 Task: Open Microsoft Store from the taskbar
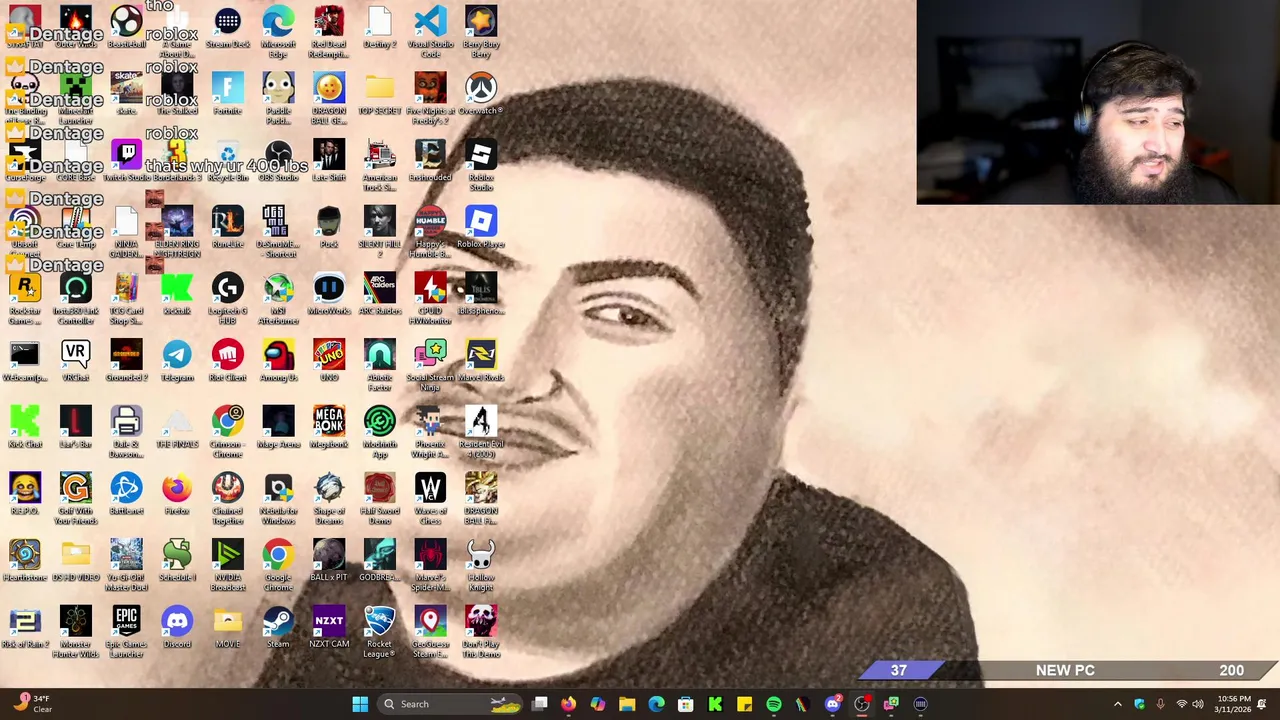point(686,704)
